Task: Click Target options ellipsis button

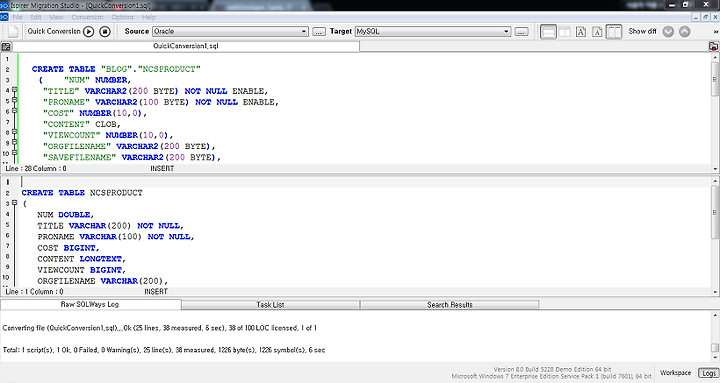Action: coord(521,32)
